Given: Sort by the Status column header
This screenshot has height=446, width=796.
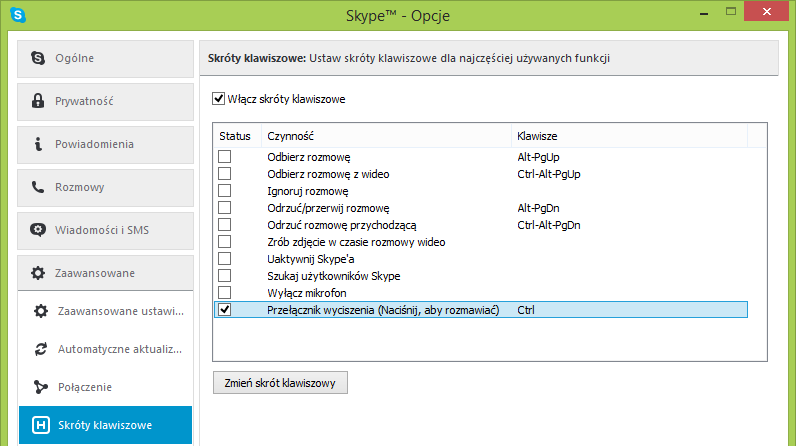Looking at the screenshot, I should (237, 136).
